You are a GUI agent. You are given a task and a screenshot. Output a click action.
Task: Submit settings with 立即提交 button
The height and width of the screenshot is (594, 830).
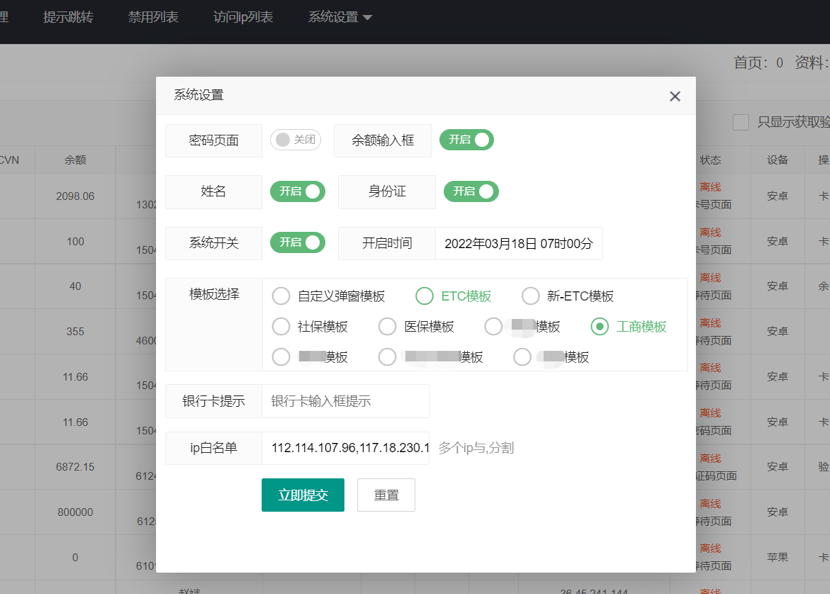[303, 495]
